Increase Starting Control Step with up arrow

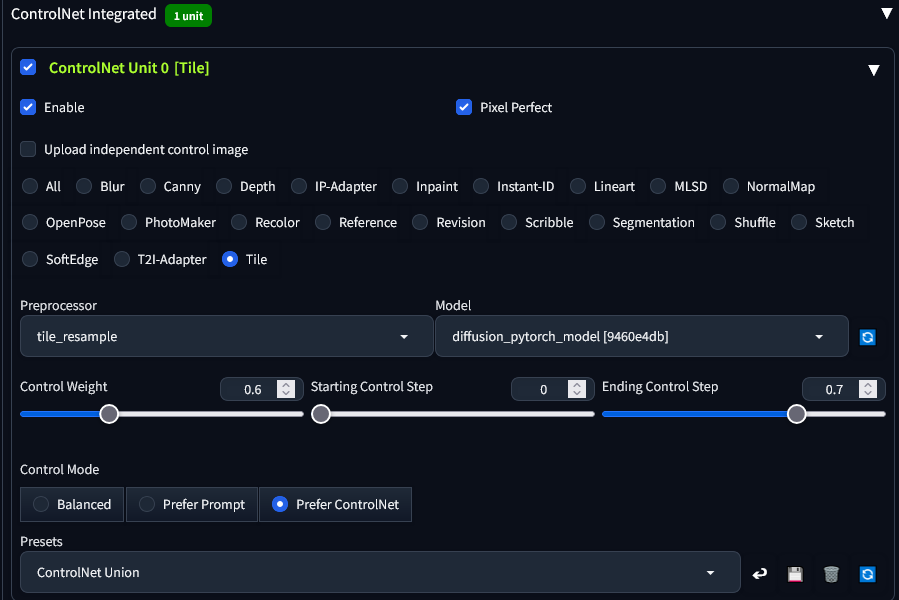pyautogui.click(x=577, y=385)
